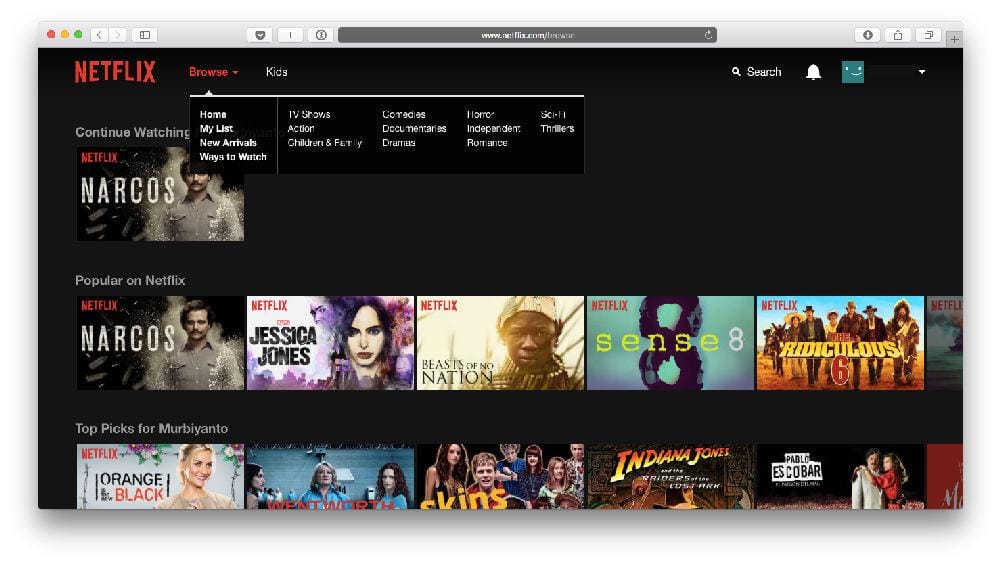Open the Indiana Jones movie tile
The width and height of the screenshot is (1000, 563).
click(670, 477)
